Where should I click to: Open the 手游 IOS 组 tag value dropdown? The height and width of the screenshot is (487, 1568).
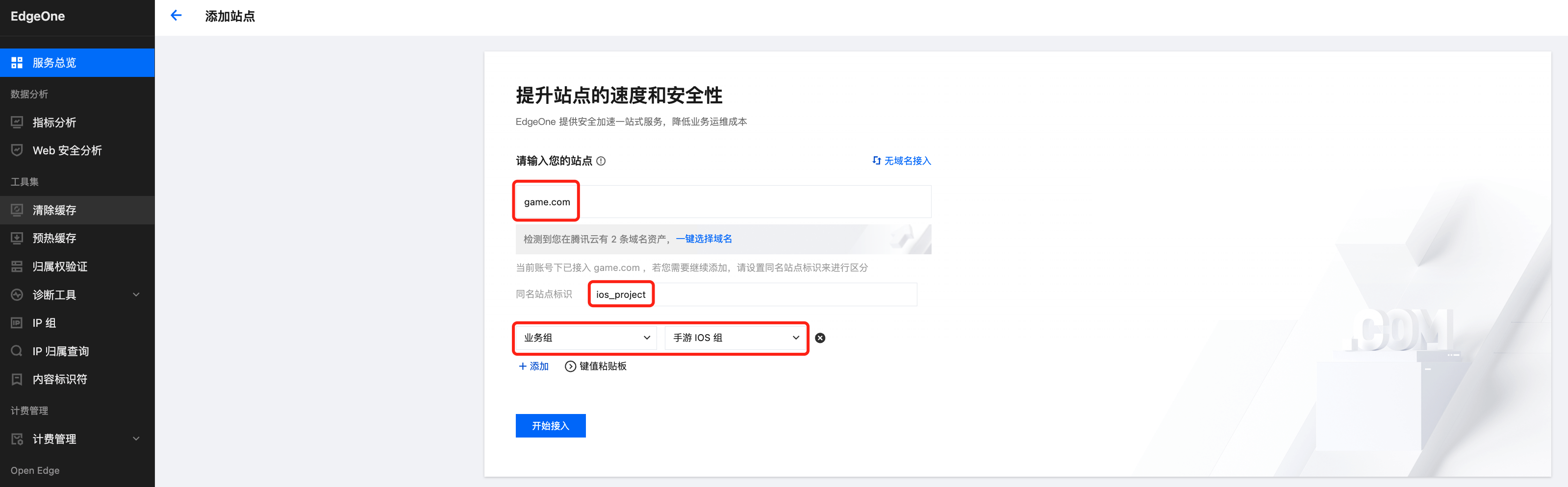[735, 338]
